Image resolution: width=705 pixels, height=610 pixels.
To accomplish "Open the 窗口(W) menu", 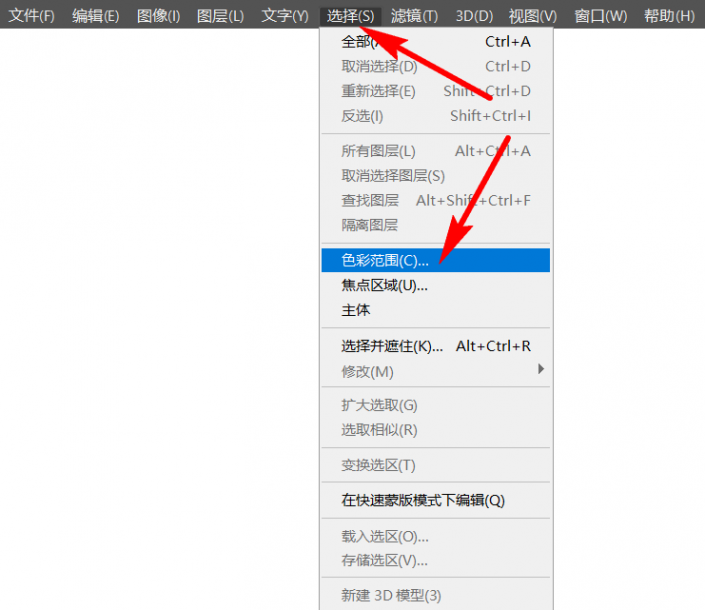I will point(600,16).
